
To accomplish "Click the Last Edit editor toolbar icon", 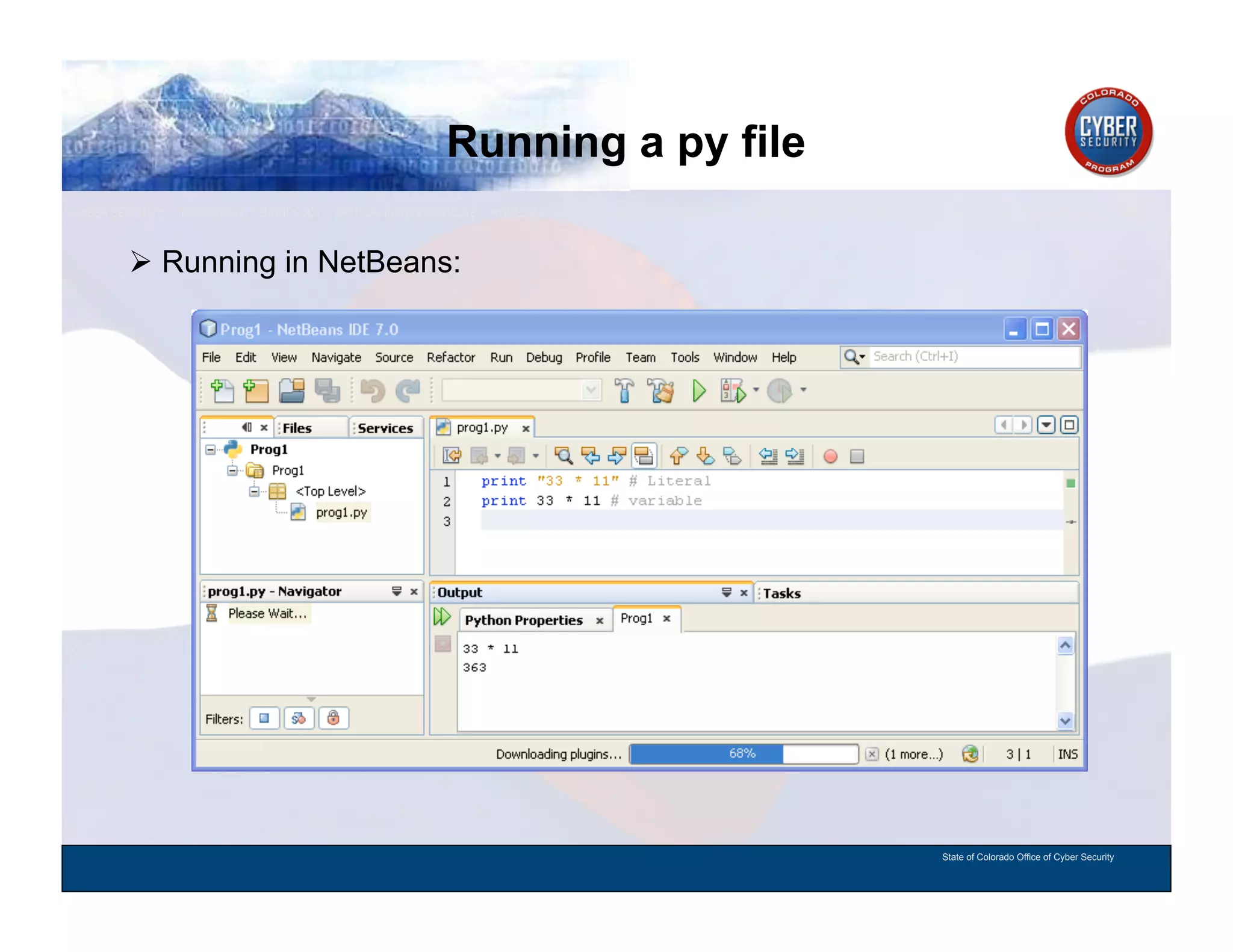I will tap(452, 456).
